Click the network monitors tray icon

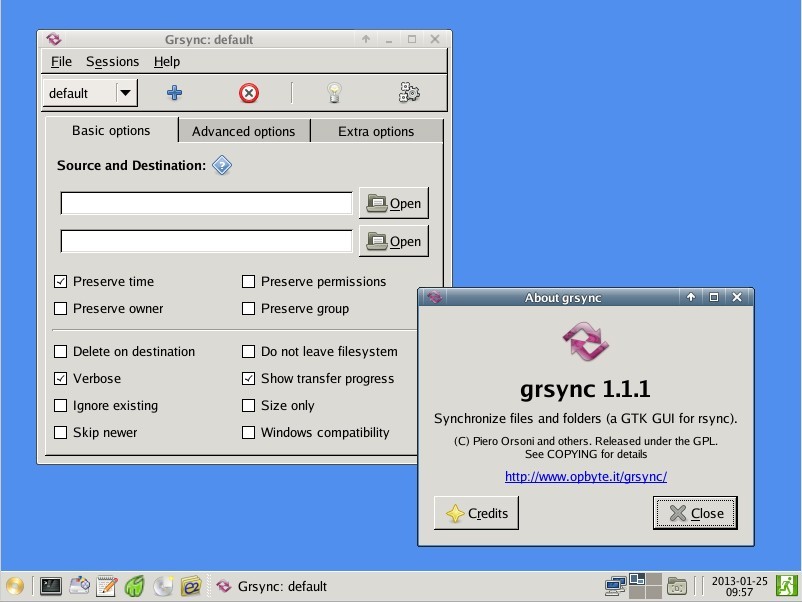point(615,586)
